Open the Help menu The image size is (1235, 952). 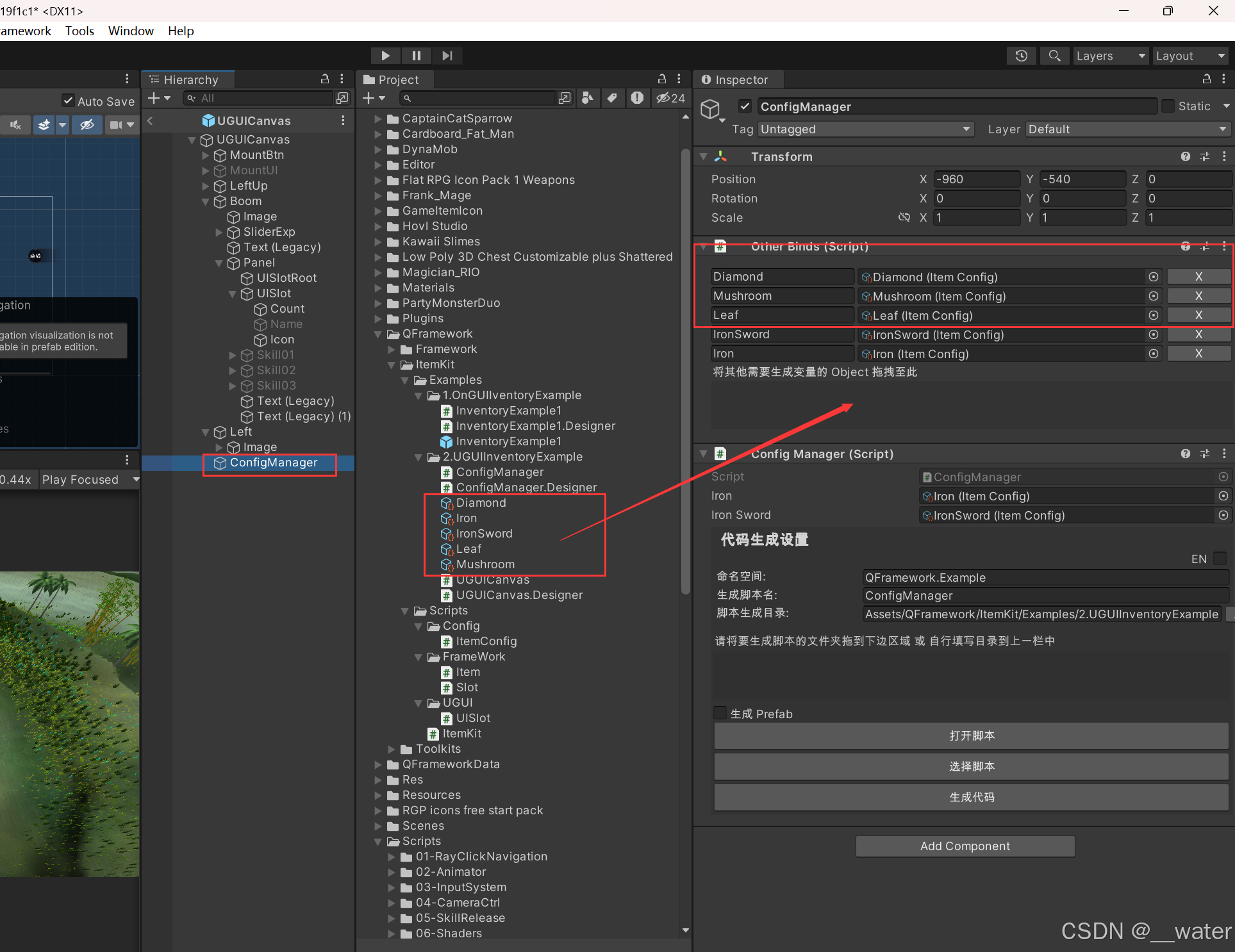point(181,31)
